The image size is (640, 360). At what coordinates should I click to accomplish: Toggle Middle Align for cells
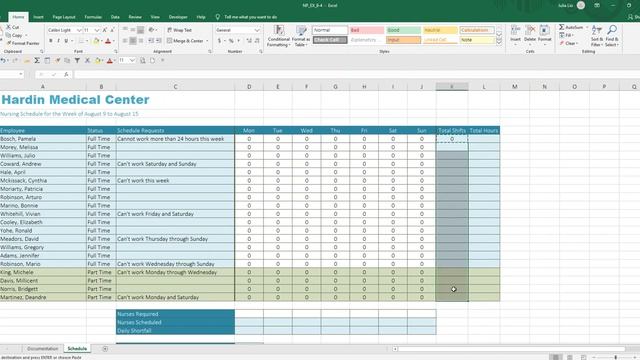[x=133, y=30]
